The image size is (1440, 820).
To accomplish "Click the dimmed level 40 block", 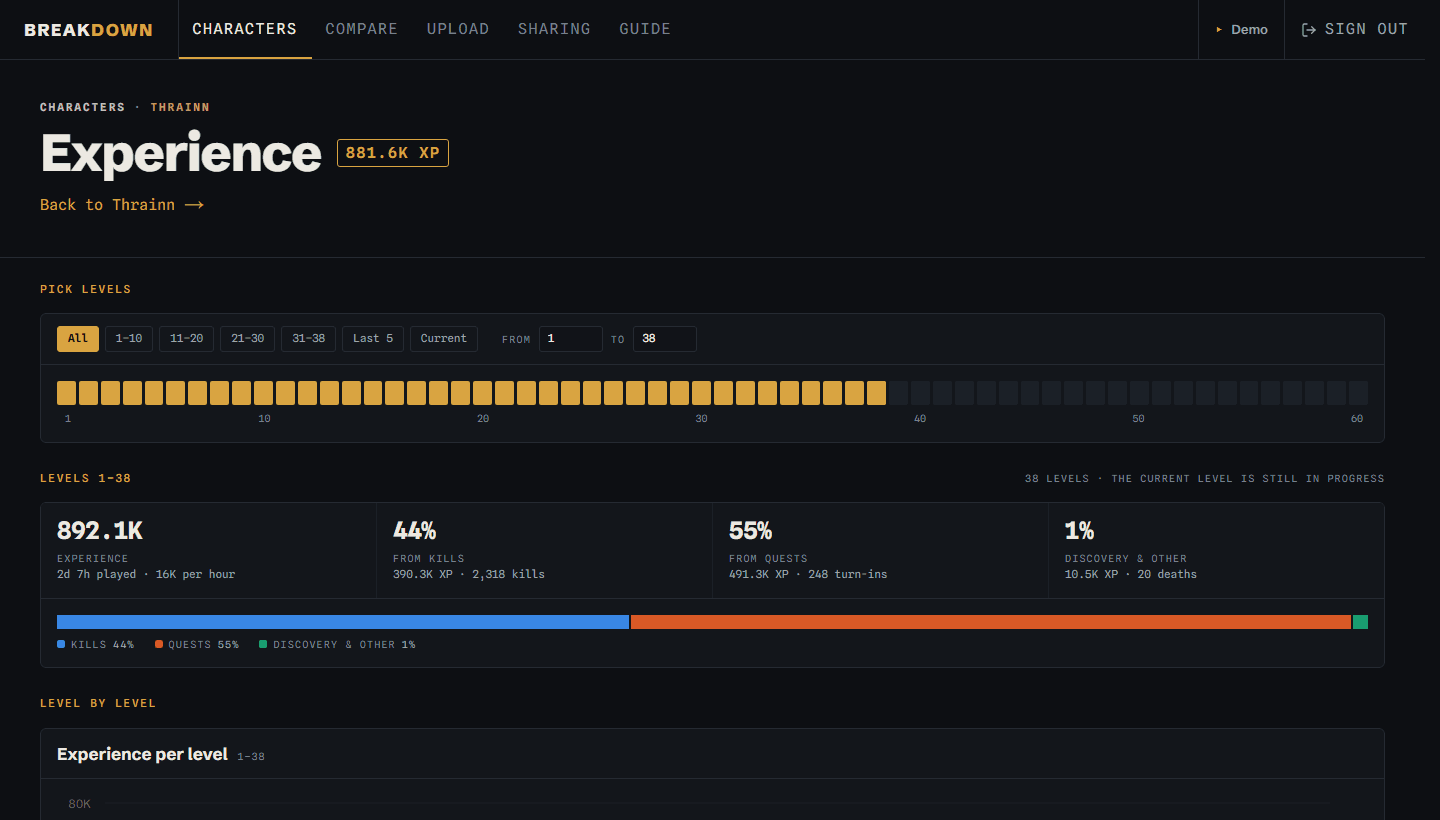I will tap(921, 393).
